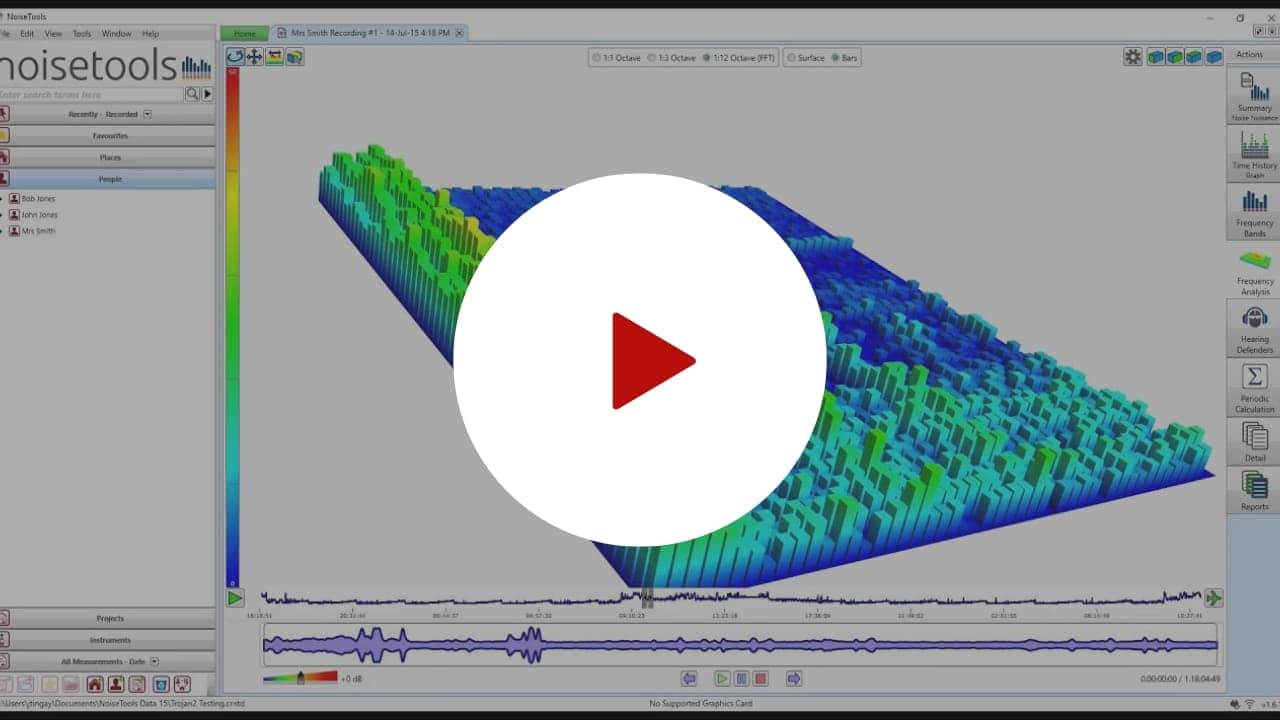Open the File menu
1280x720 pixels.
point(3,33)
